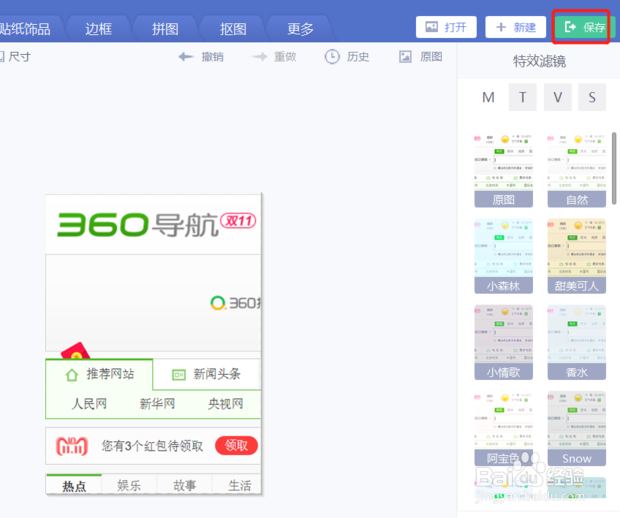Select the 抠图 cutout tab

coord(233,28)
